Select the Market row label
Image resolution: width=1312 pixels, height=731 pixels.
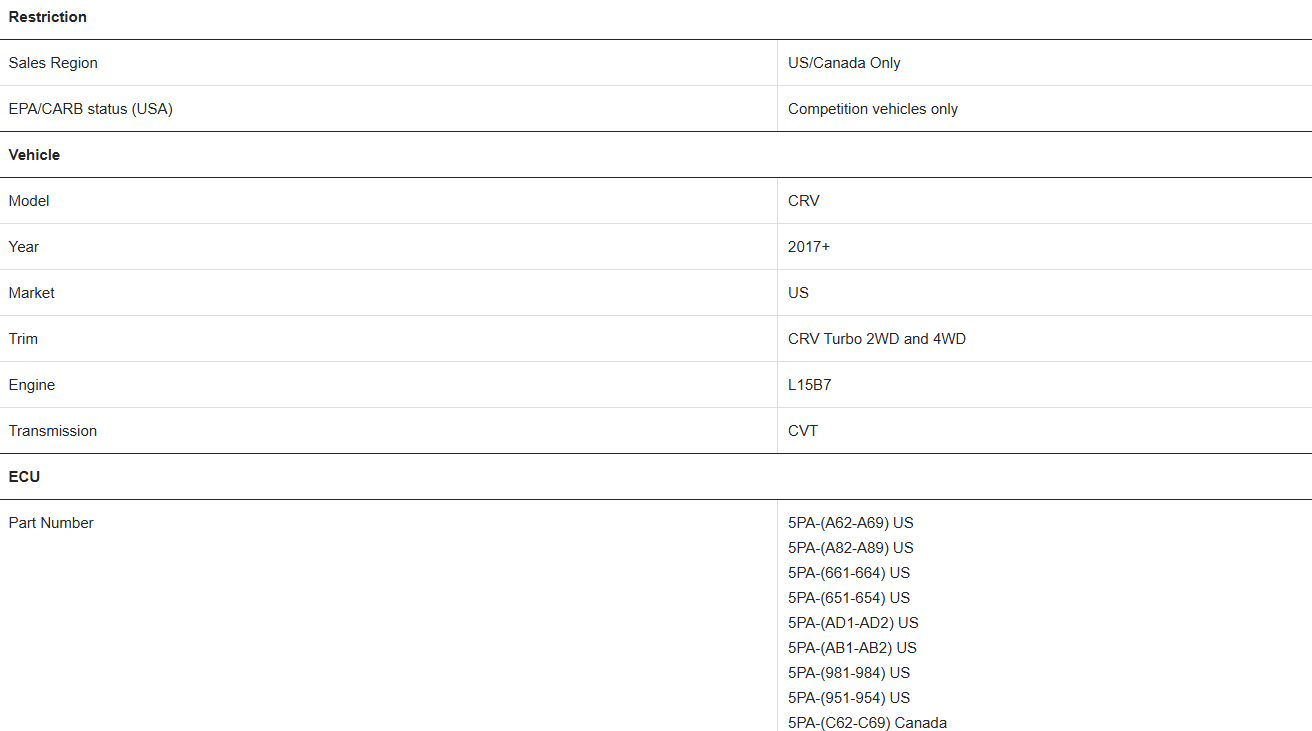coord(31,293)
